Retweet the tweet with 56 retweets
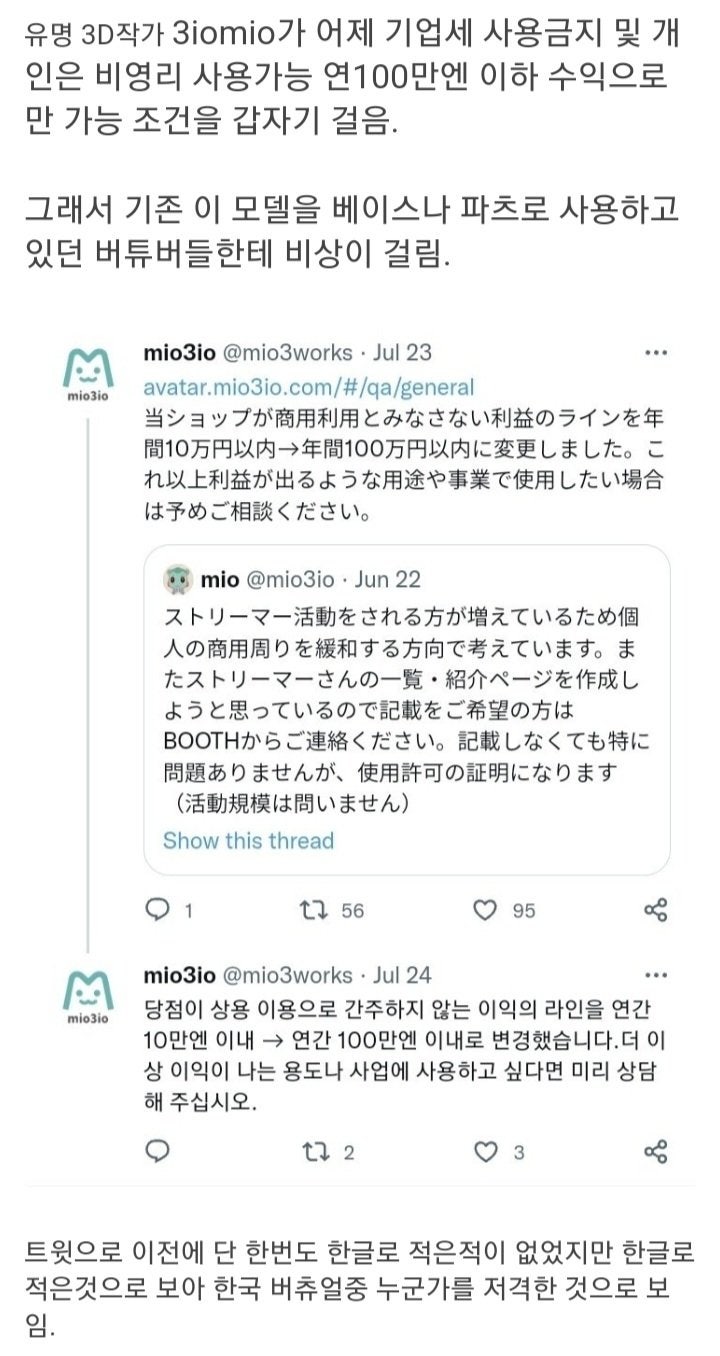This screenshot has height=1356, width=720. tap(313, 909)
